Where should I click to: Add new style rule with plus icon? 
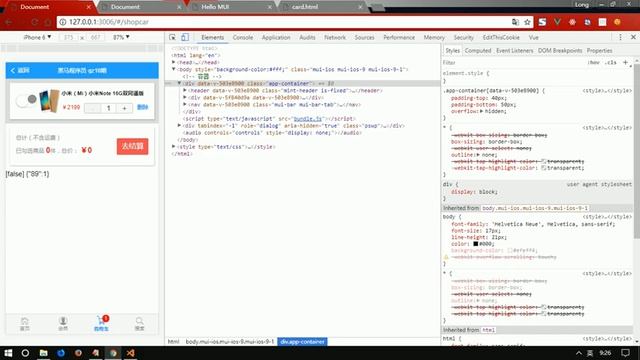pyautogui.click(x=625, y=62)
